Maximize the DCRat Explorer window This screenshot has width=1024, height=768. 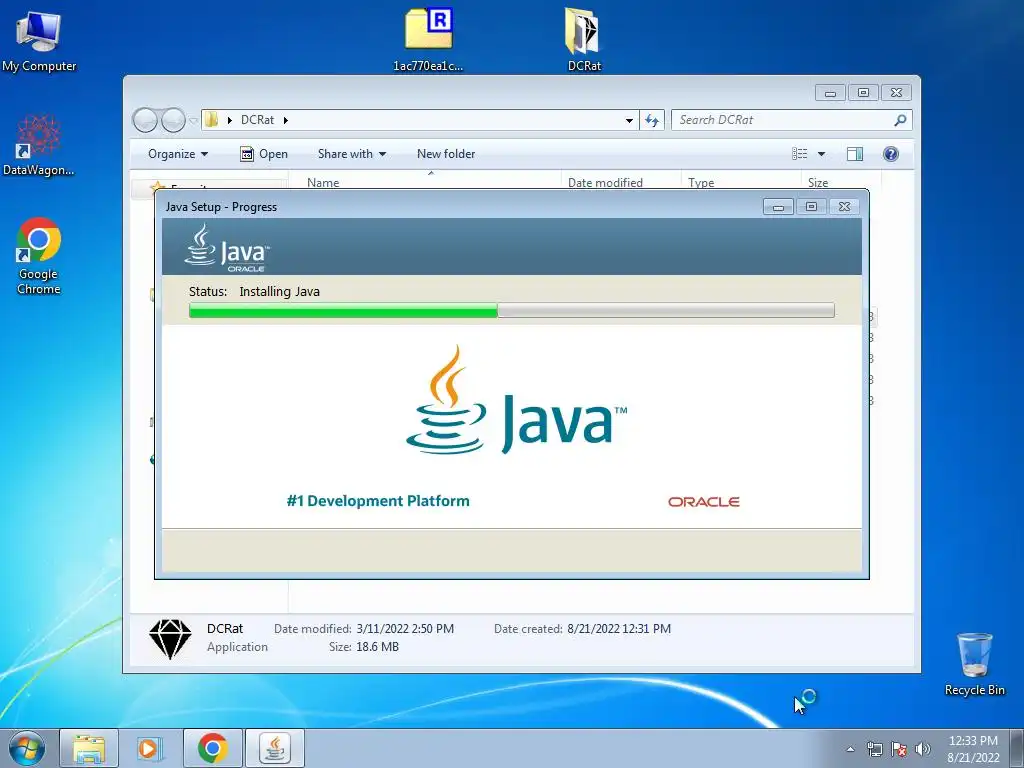[x=863, y=93]
